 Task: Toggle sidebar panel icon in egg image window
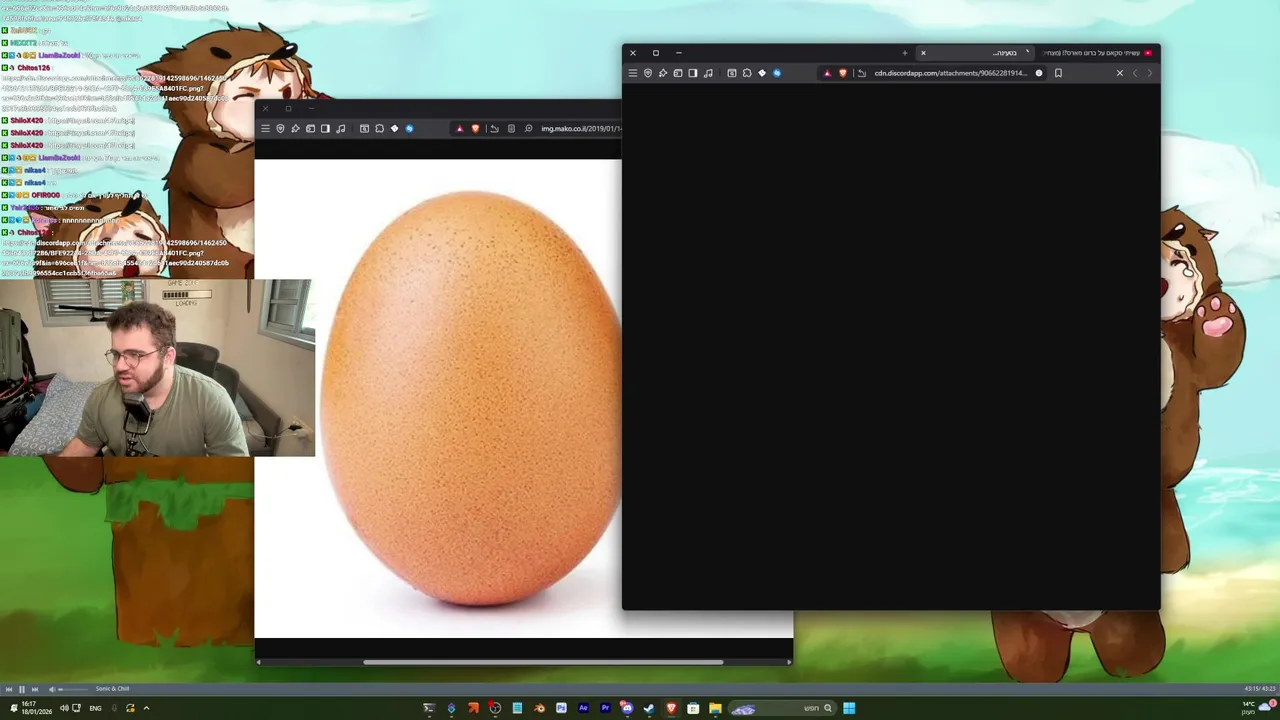click(325, 128)
